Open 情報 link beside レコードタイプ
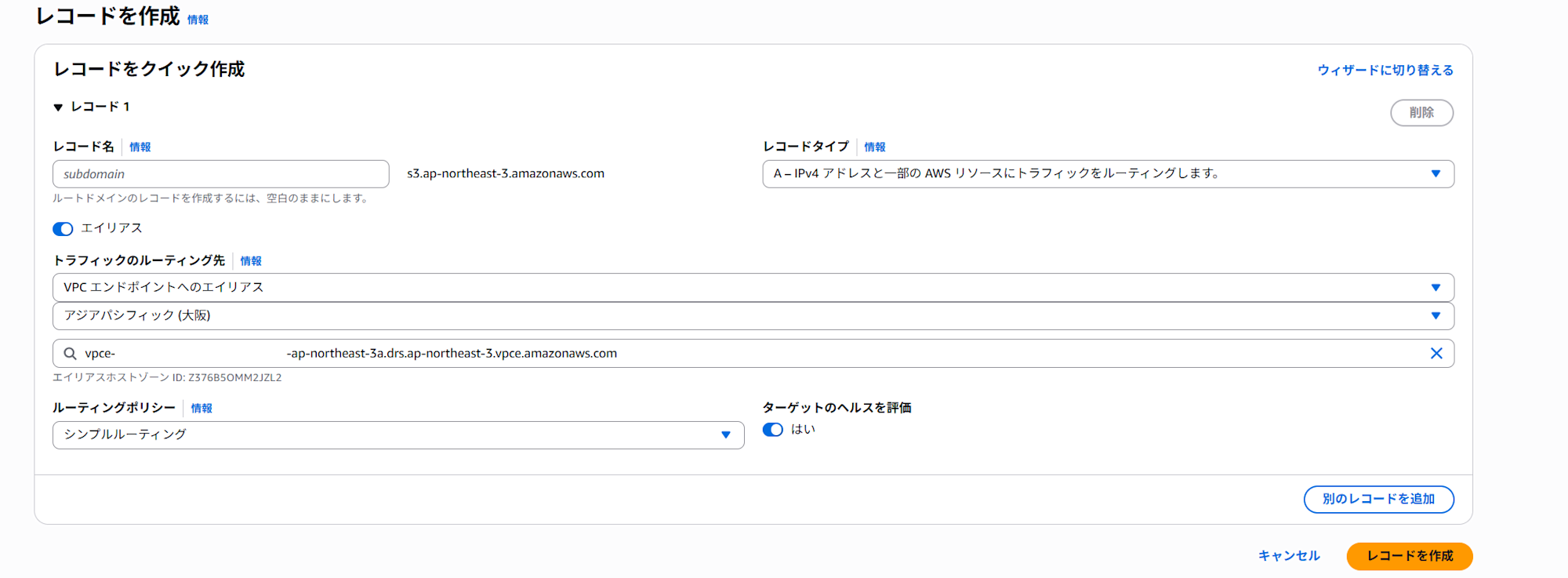 pyautogui.click(x=875, y=147)
